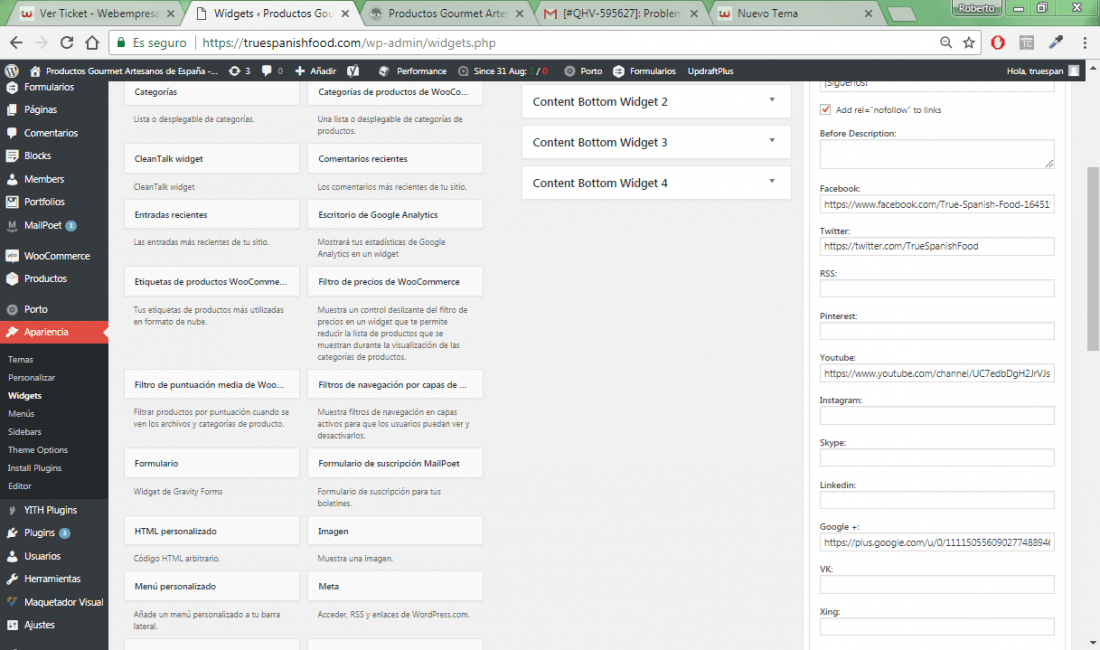Bookmark this page with the star icon

(x=969, y=43)
